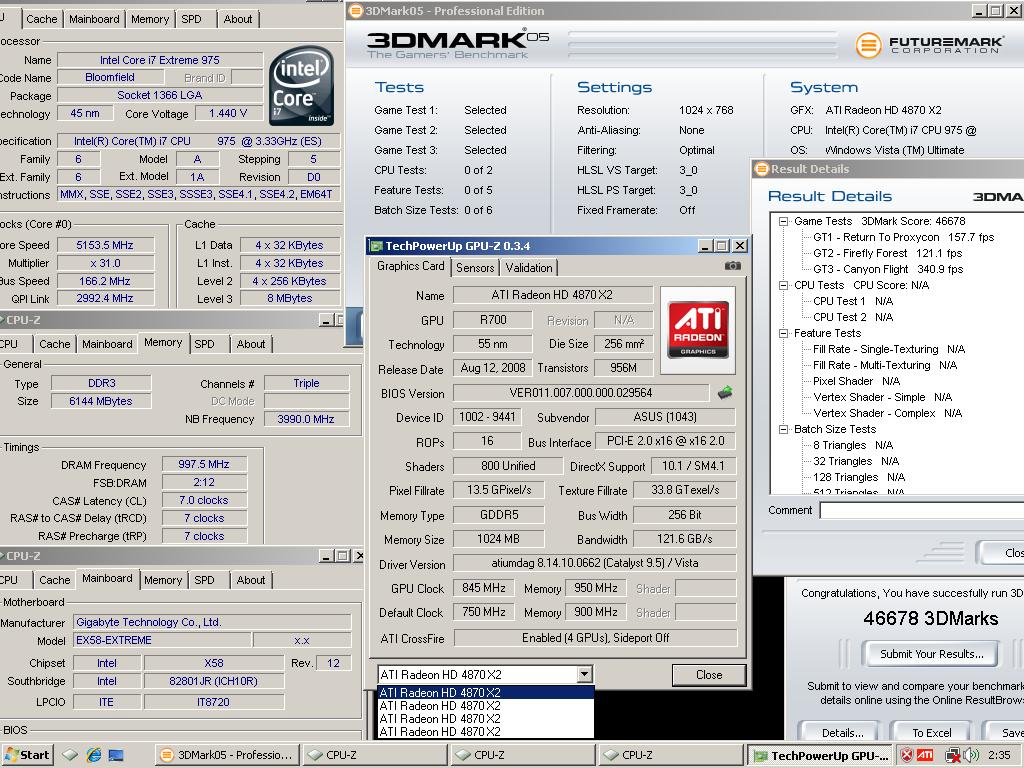The width and height of the screenshot is (1024, 768).
Task: Click the taskbar clock showing 2:35
Action: (999, 756)
